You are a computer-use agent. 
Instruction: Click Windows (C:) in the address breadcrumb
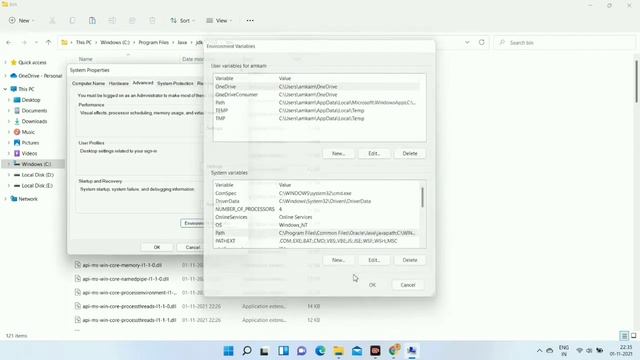(x=115, y=42)
